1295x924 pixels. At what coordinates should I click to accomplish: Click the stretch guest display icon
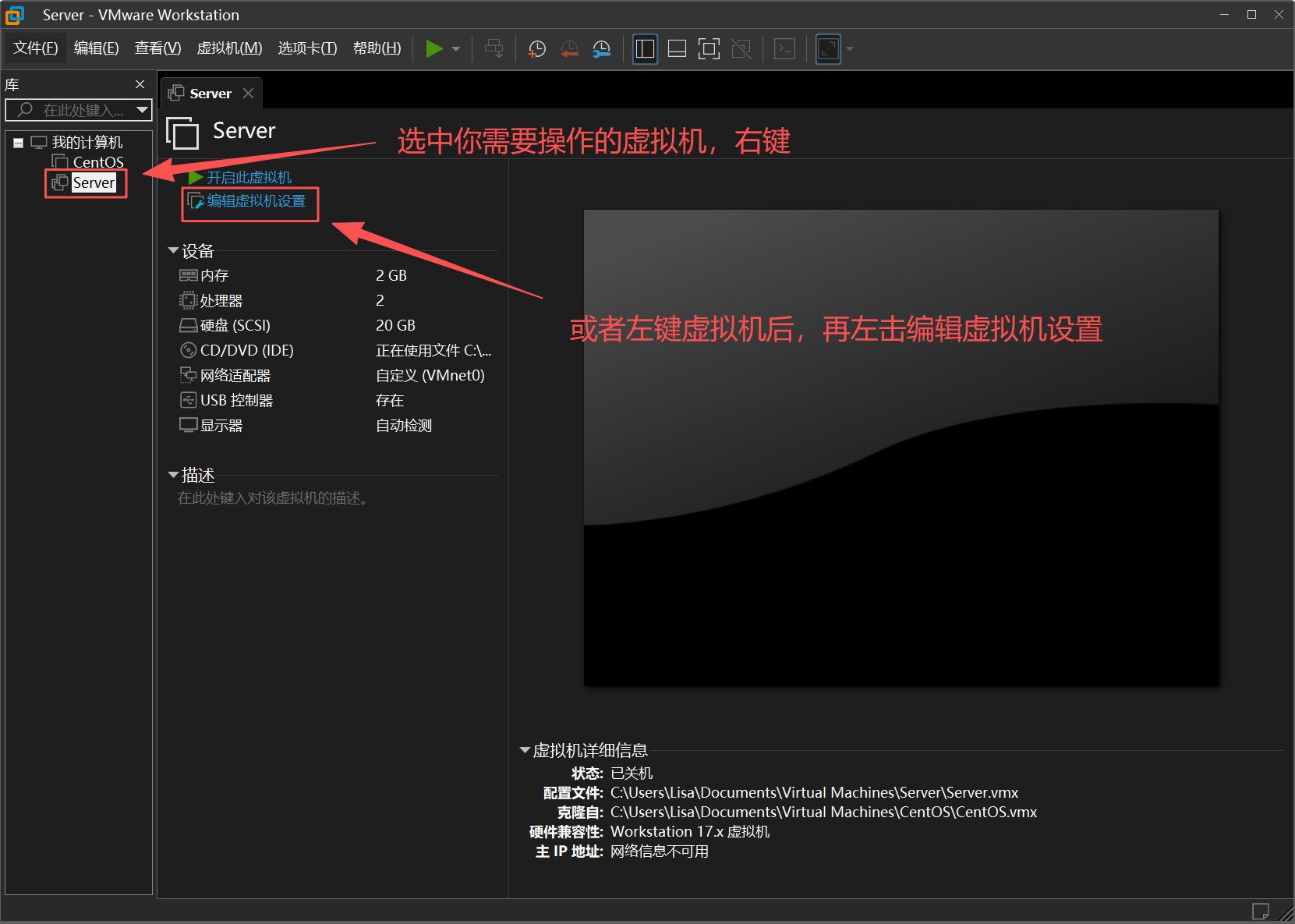coord(828,49)
